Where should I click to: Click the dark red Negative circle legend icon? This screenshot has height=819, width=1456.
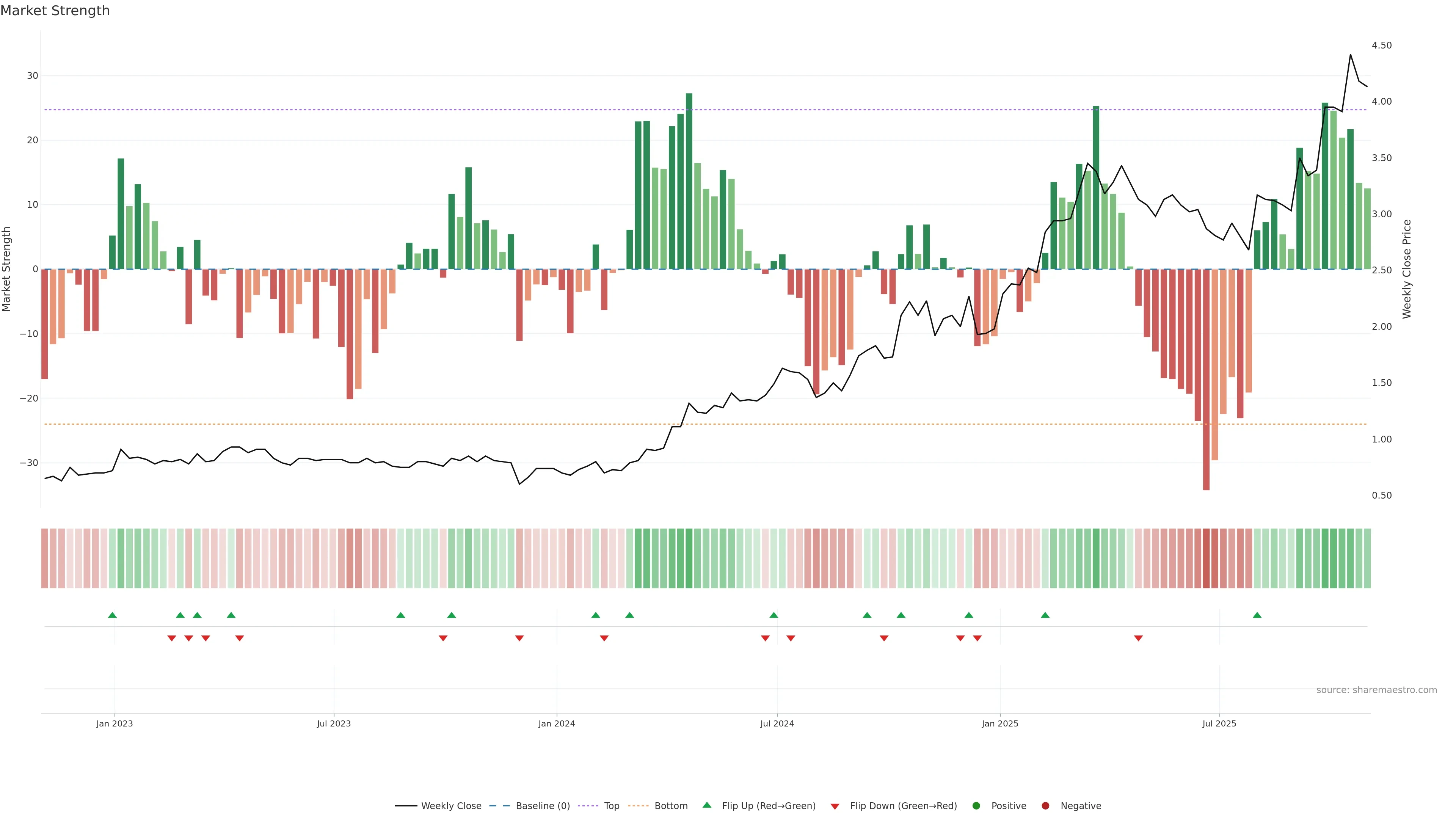tap(1045, 805)
